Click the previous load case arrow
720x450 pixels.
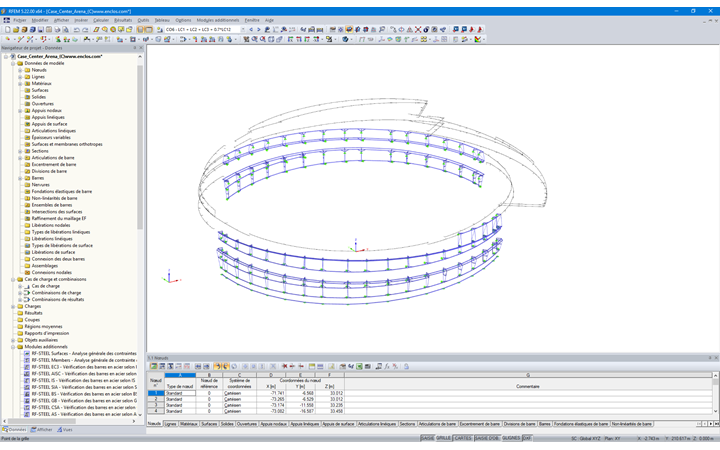251,29
